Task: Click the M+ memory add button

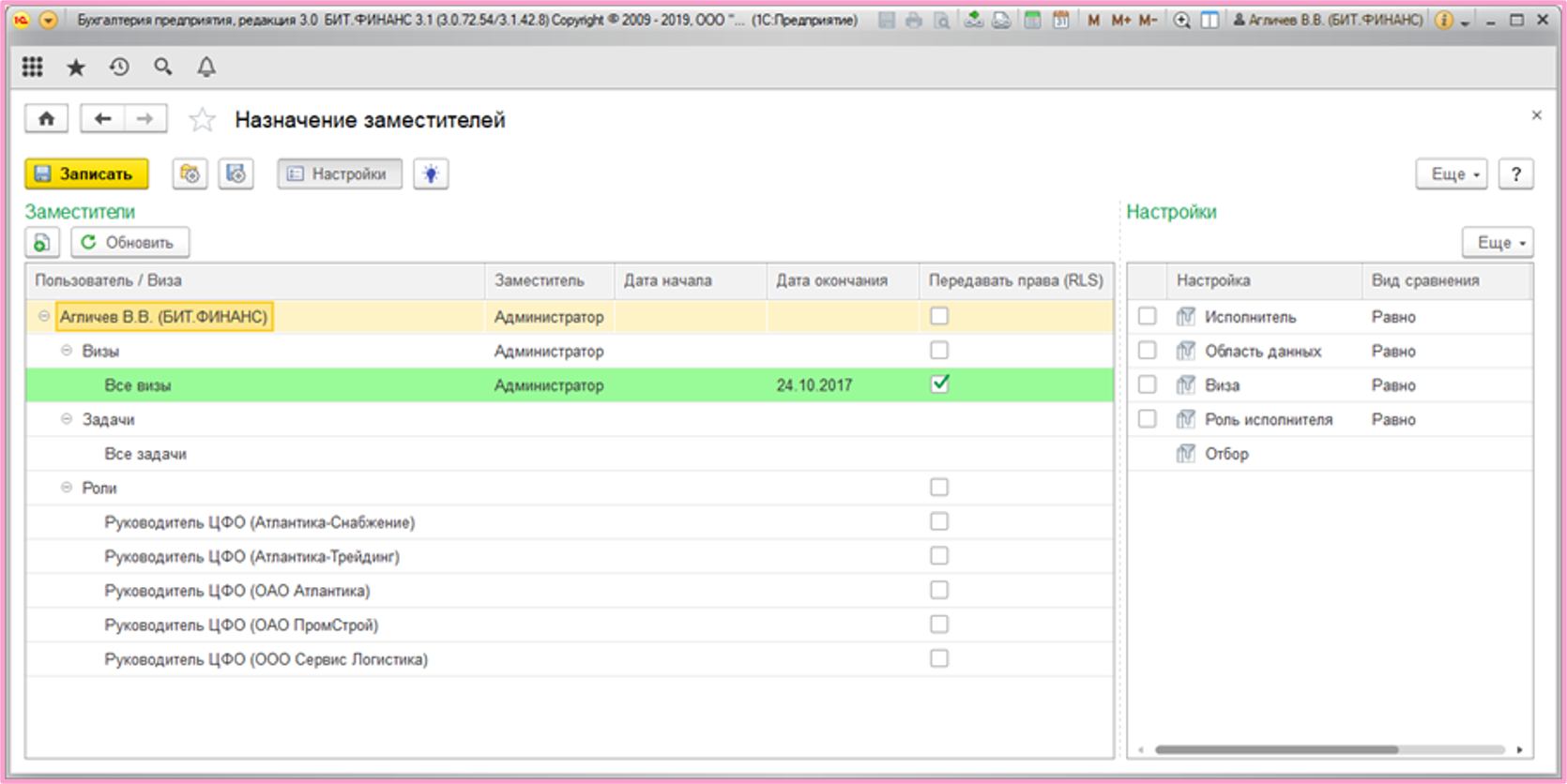Action: coord(1120,20)
